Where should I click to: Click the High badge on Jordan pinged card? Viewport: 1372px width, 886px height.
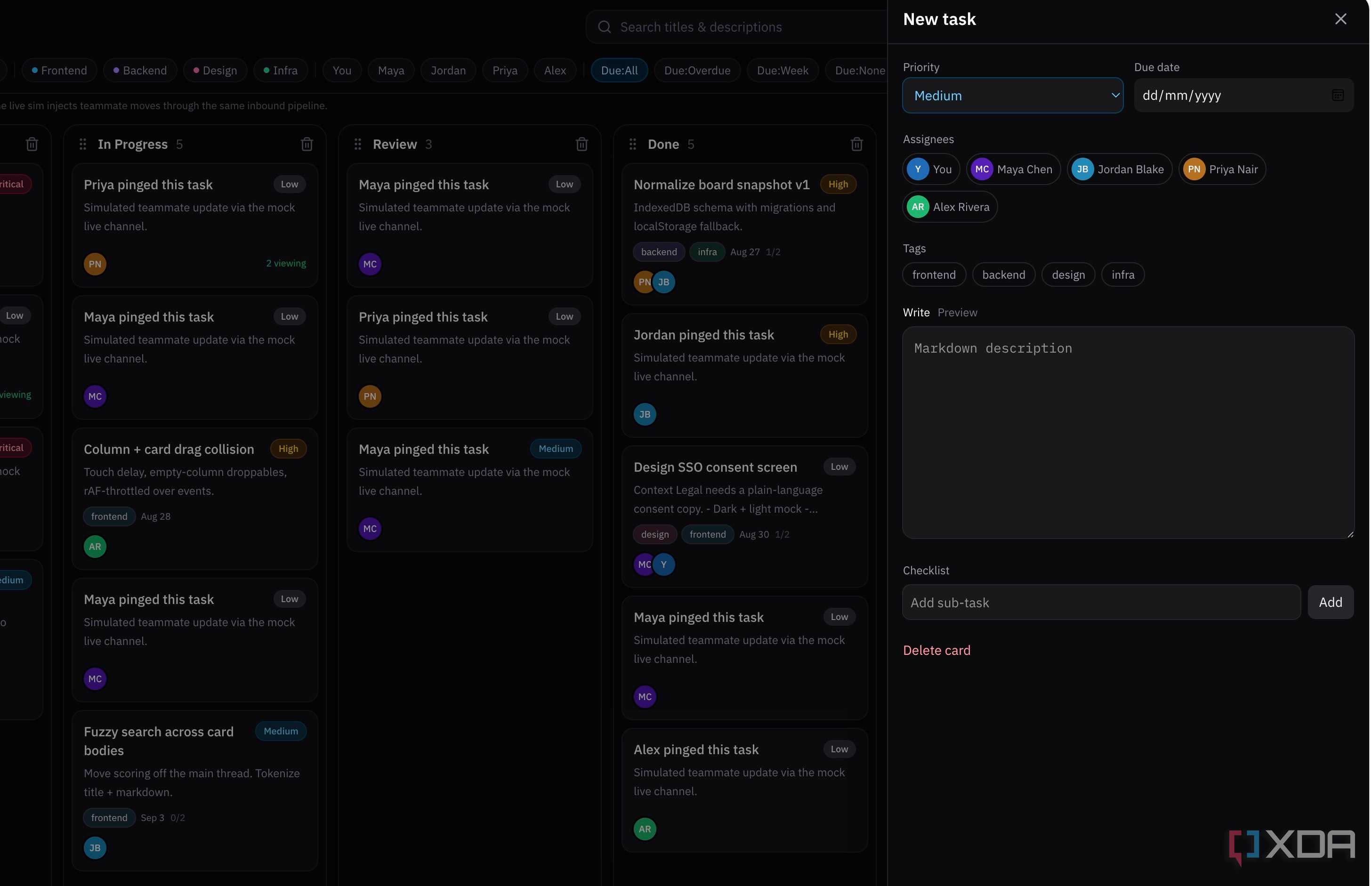[838, 334]
